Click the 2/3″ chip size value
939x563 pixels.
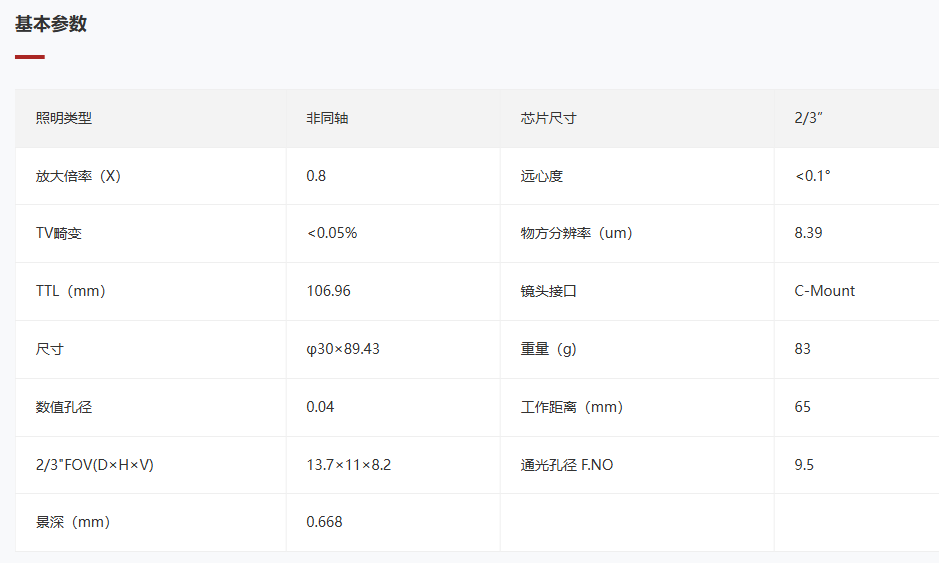point(808,118)
